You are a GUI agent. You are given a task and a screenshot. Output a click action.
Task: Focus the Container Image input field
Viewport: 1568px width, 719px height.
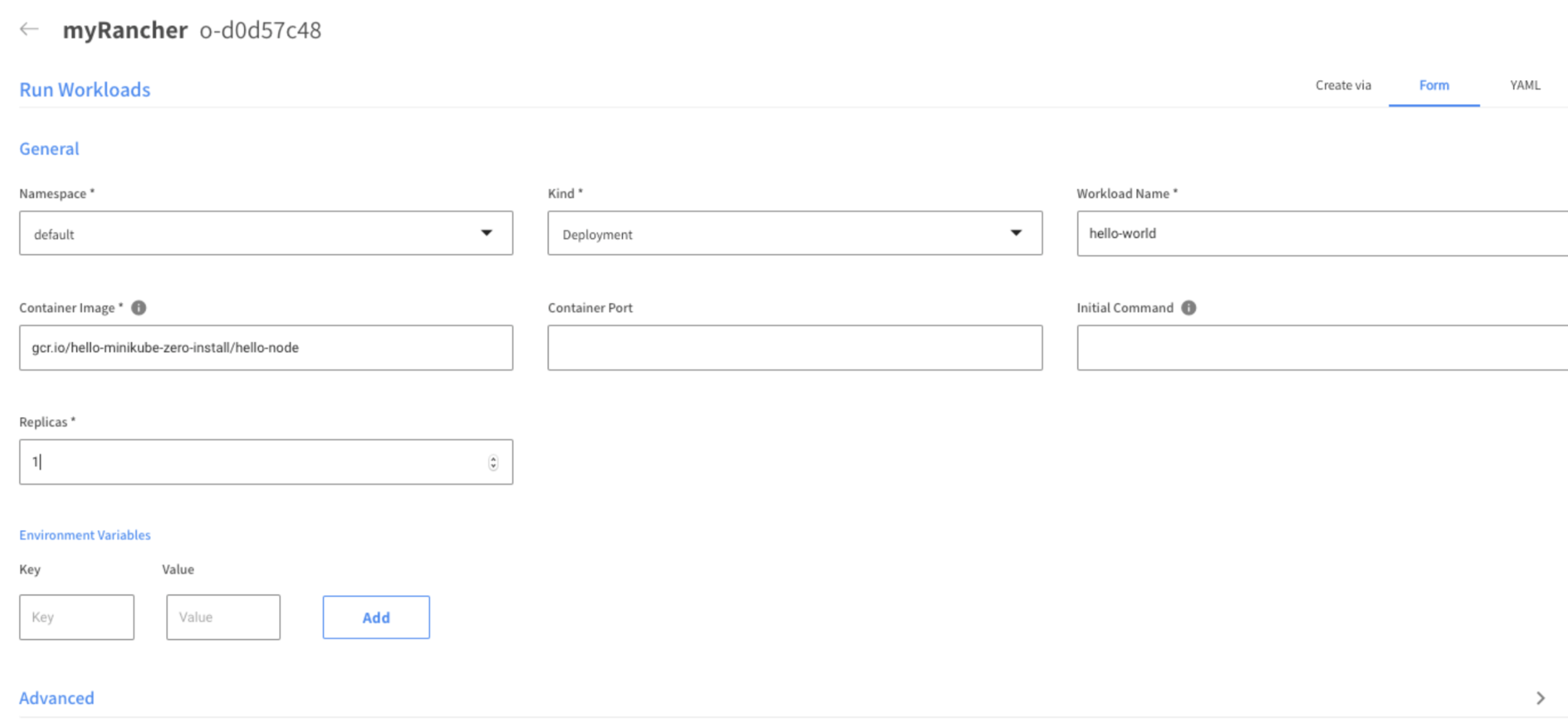[265, 348]
